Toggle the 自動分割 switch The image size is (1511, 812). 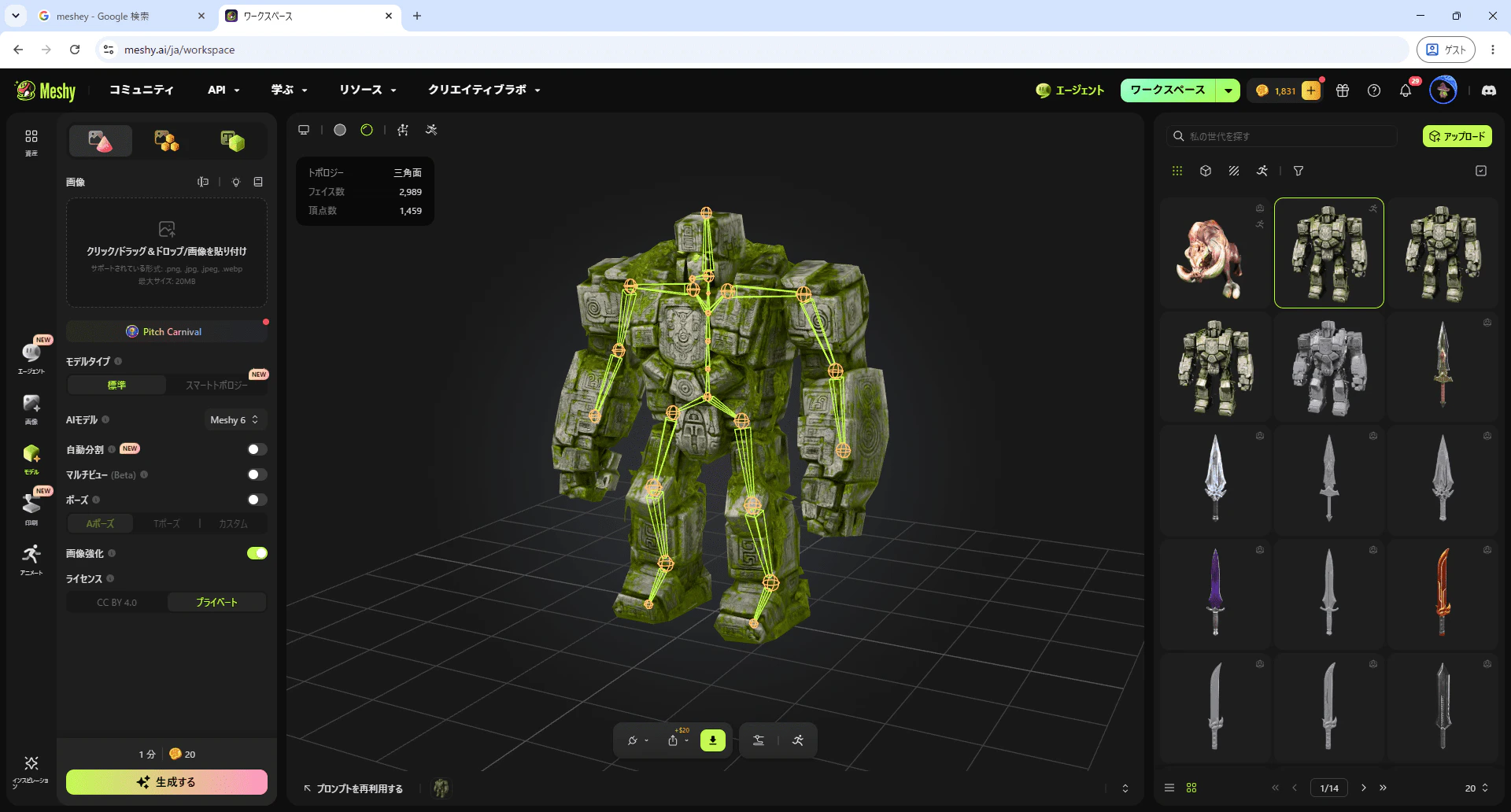pos(257,449)
